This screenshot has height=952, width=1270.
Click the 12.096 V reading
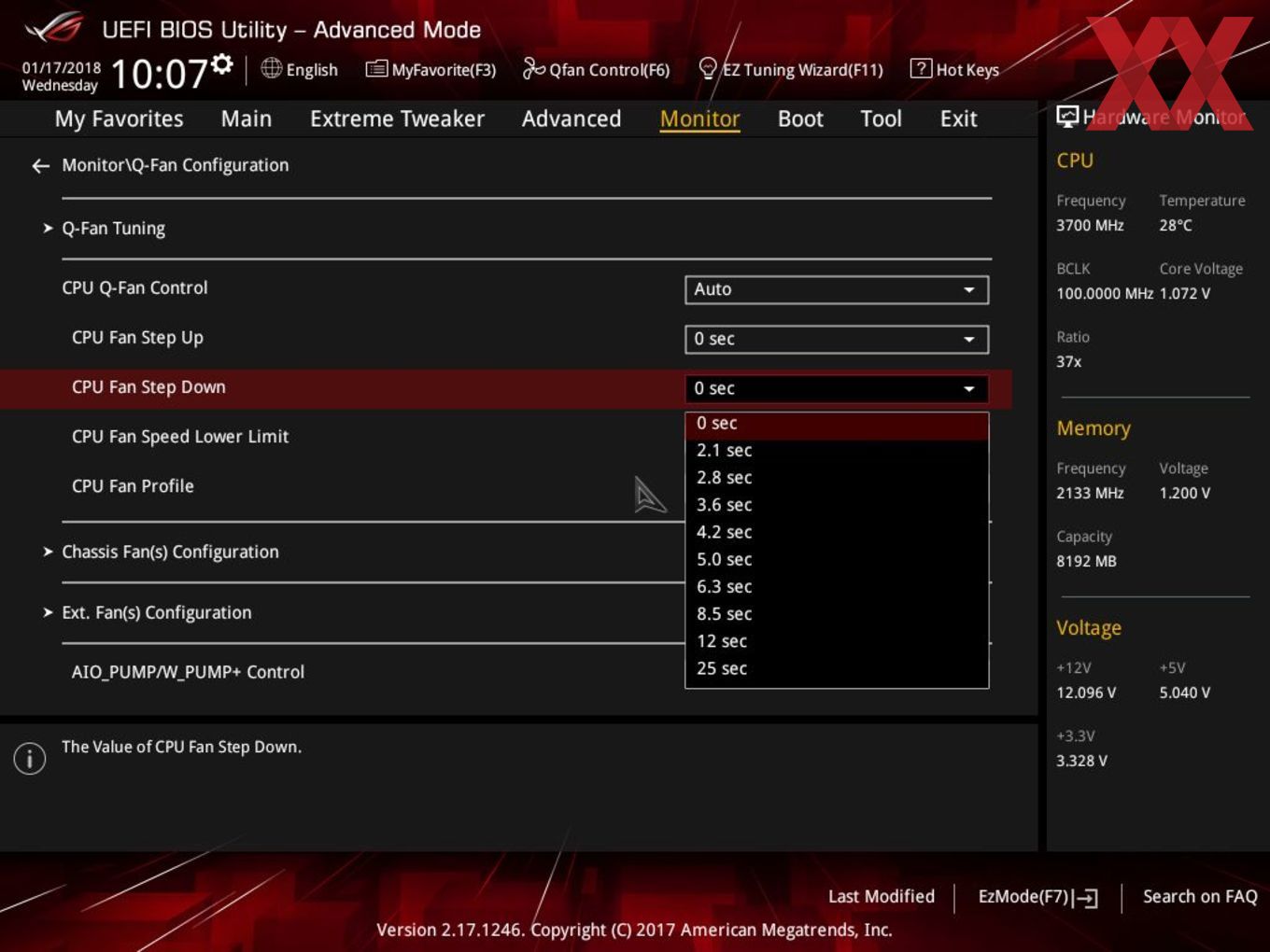tap(1086, 693)
